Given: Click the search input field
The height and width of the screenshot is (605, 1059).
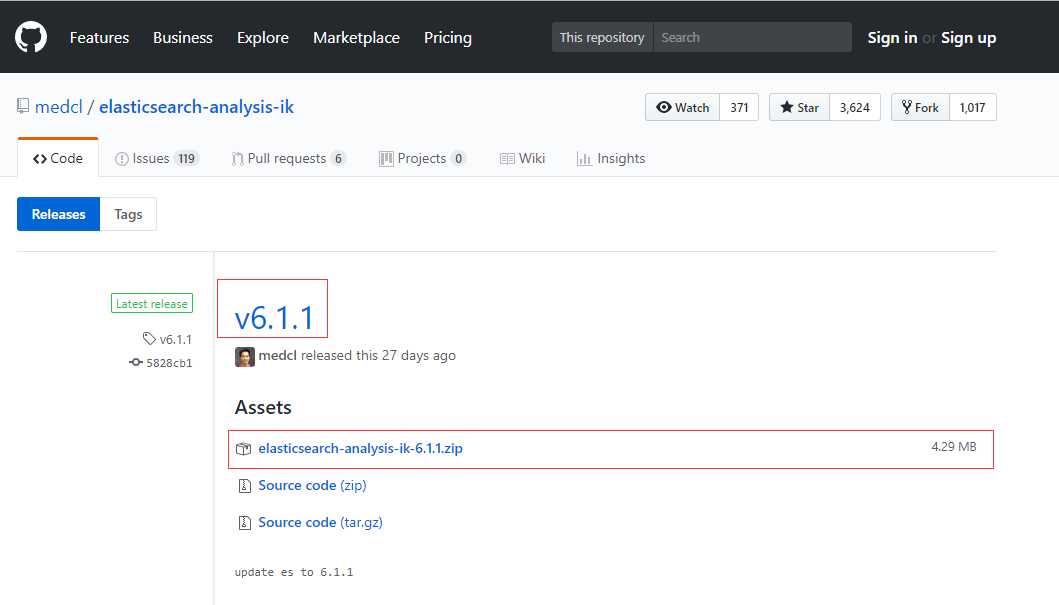Looking at the screenshot, I should [x=752, y=38].
